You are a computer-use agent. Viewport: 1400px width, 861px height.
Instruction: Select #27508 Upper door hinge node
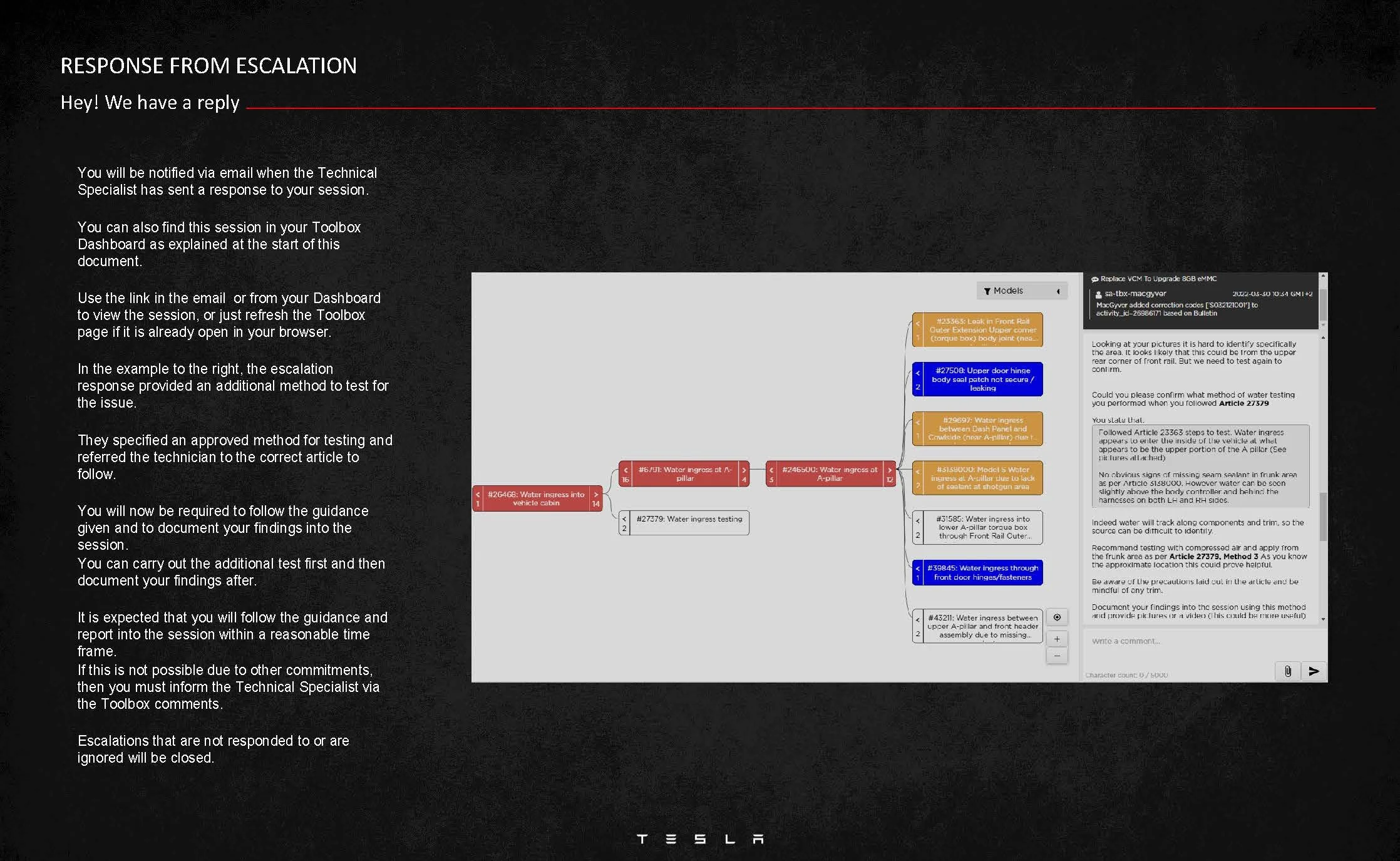(982, 379)
